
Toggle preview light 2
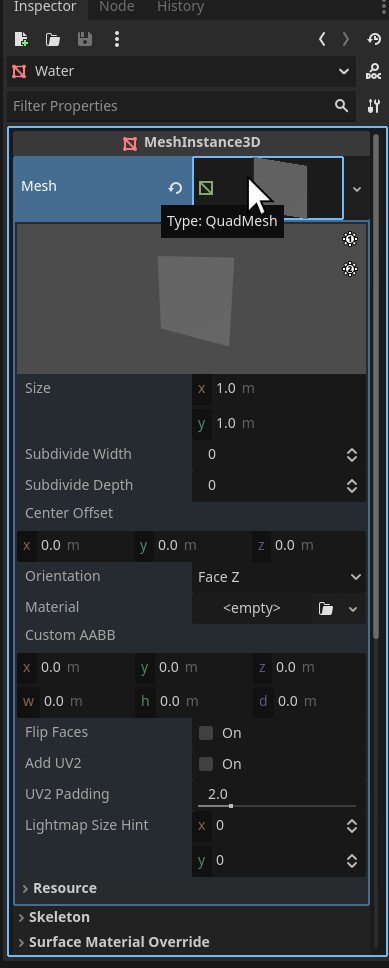(350, 269)
